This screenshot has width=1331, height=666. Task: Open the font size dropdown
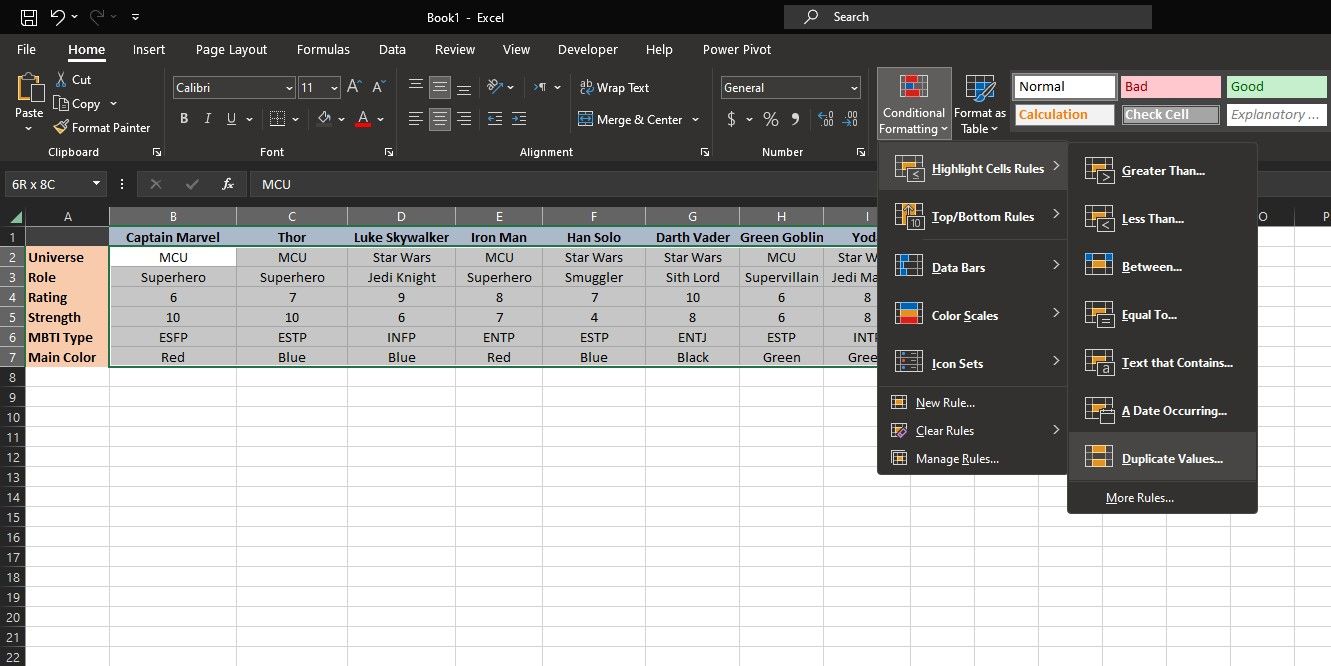333,88
